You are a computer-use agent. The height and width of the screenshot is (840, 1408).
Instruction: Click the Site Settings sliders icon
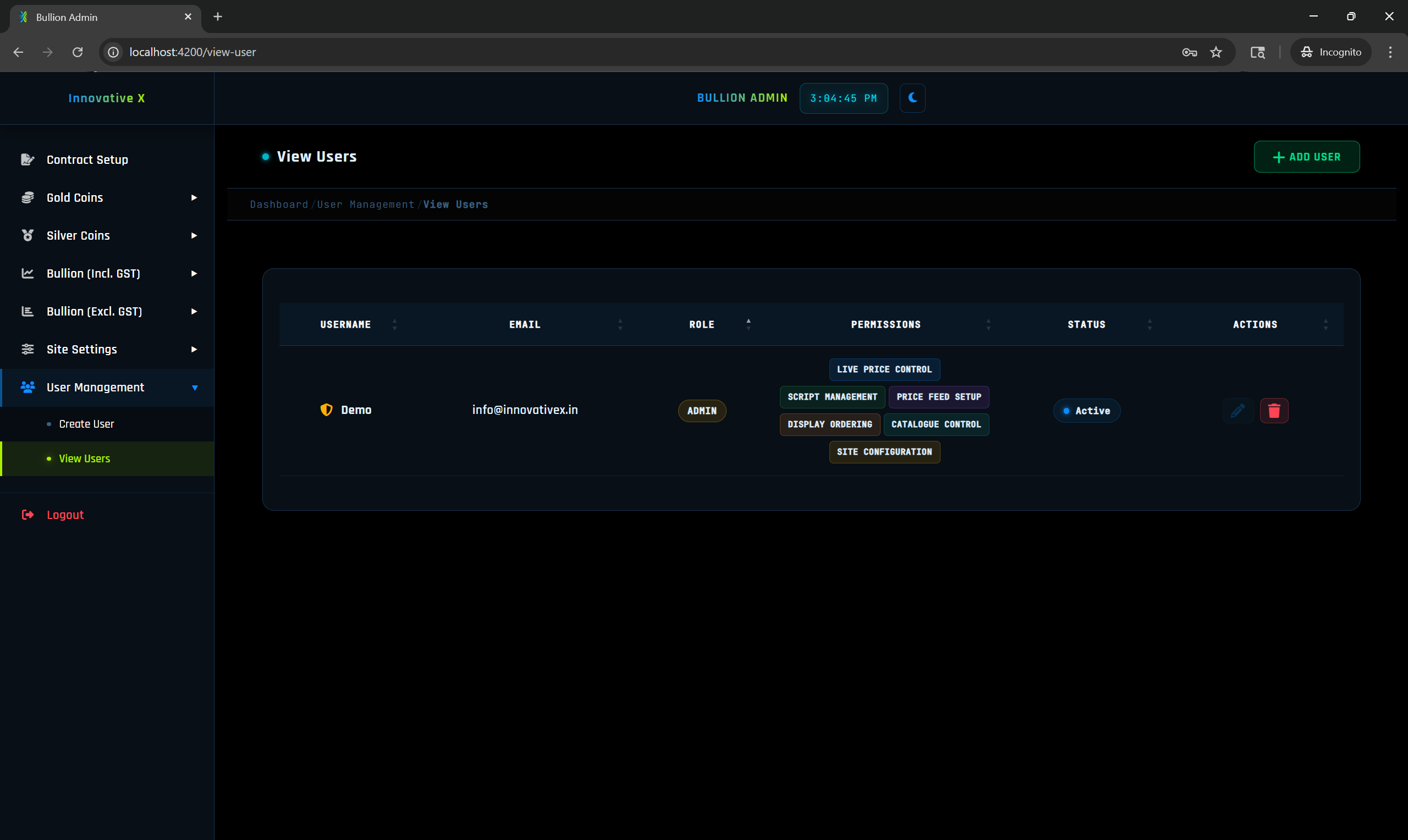27,349
